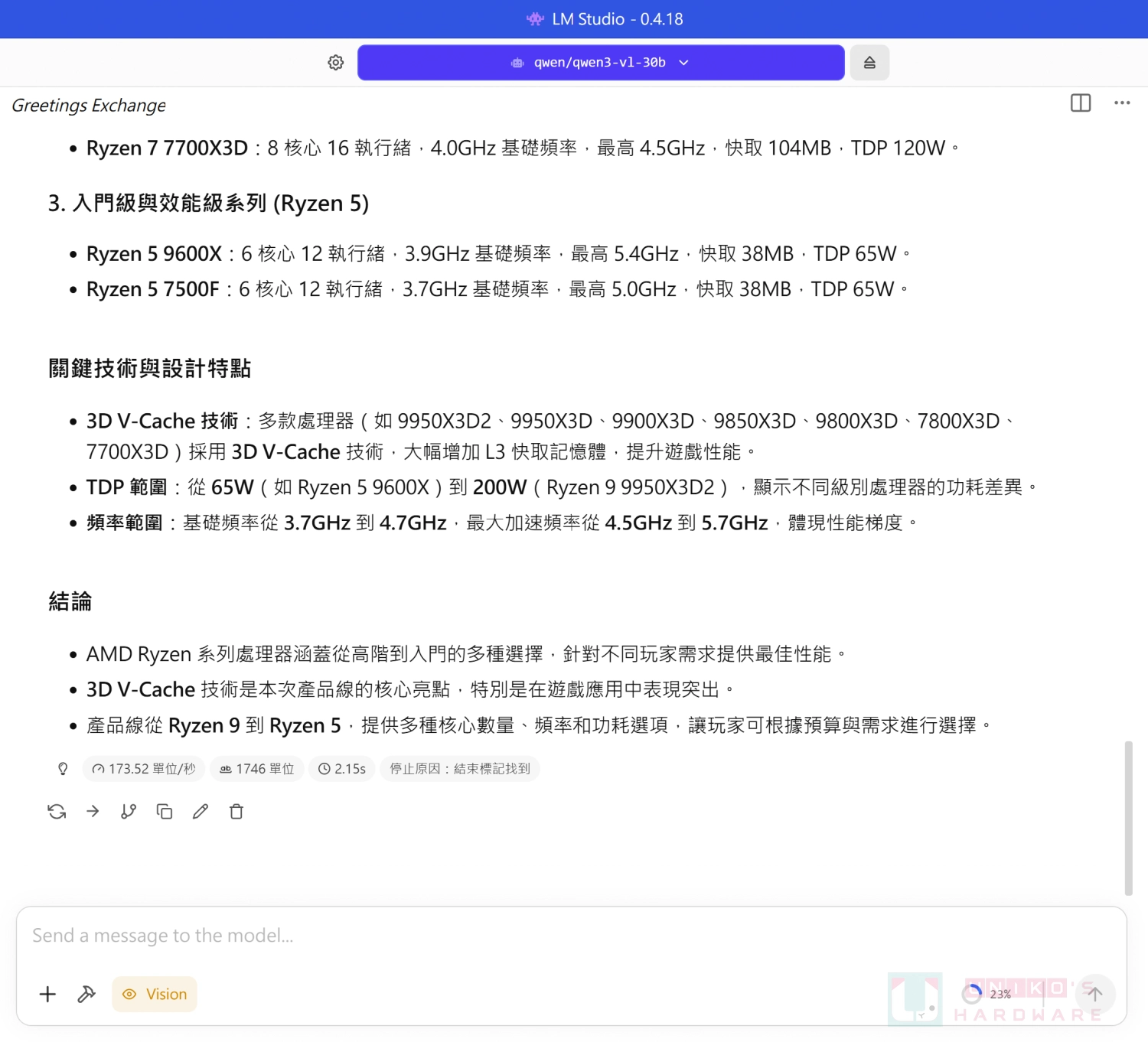Show the lightbulb thinking info icon

(63, 769)
